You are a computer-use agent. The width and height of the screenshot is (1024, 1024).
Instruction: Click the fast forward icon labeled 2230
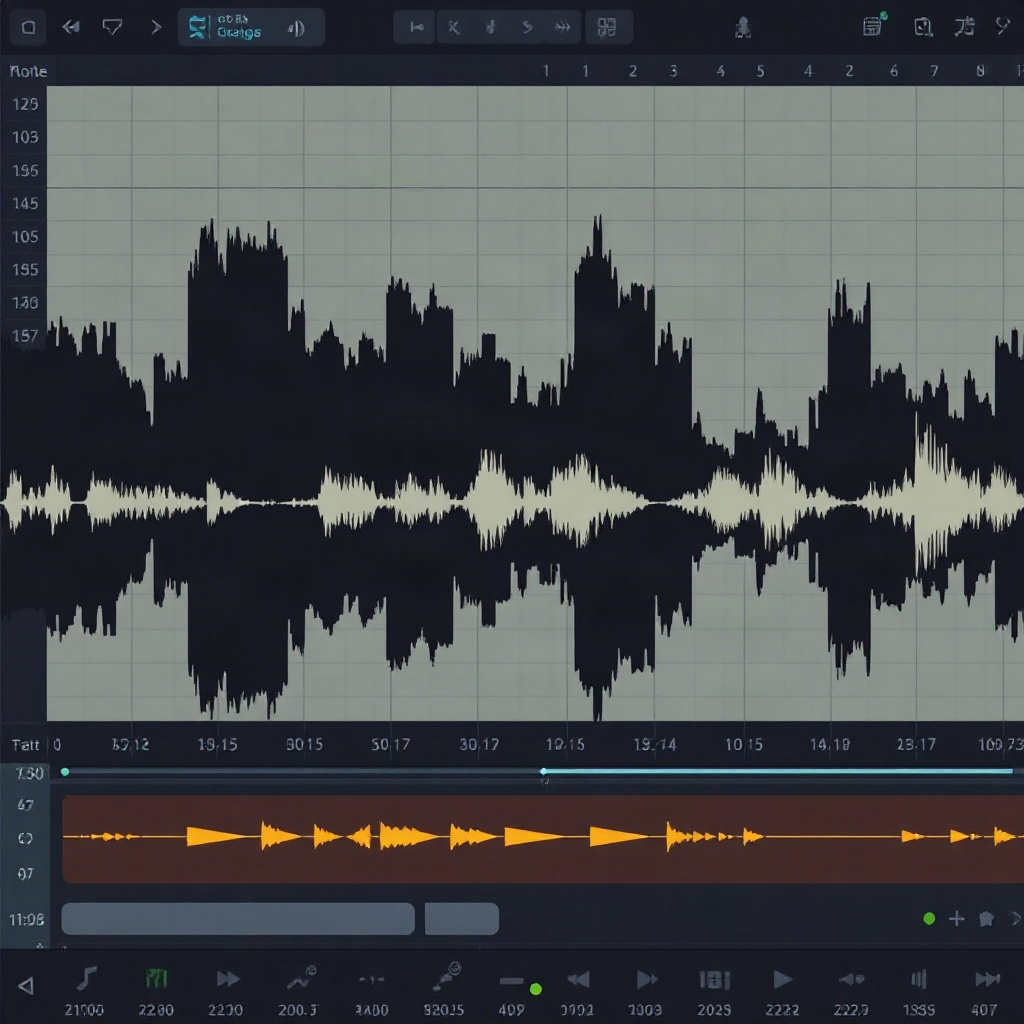(x=227, y=979)
